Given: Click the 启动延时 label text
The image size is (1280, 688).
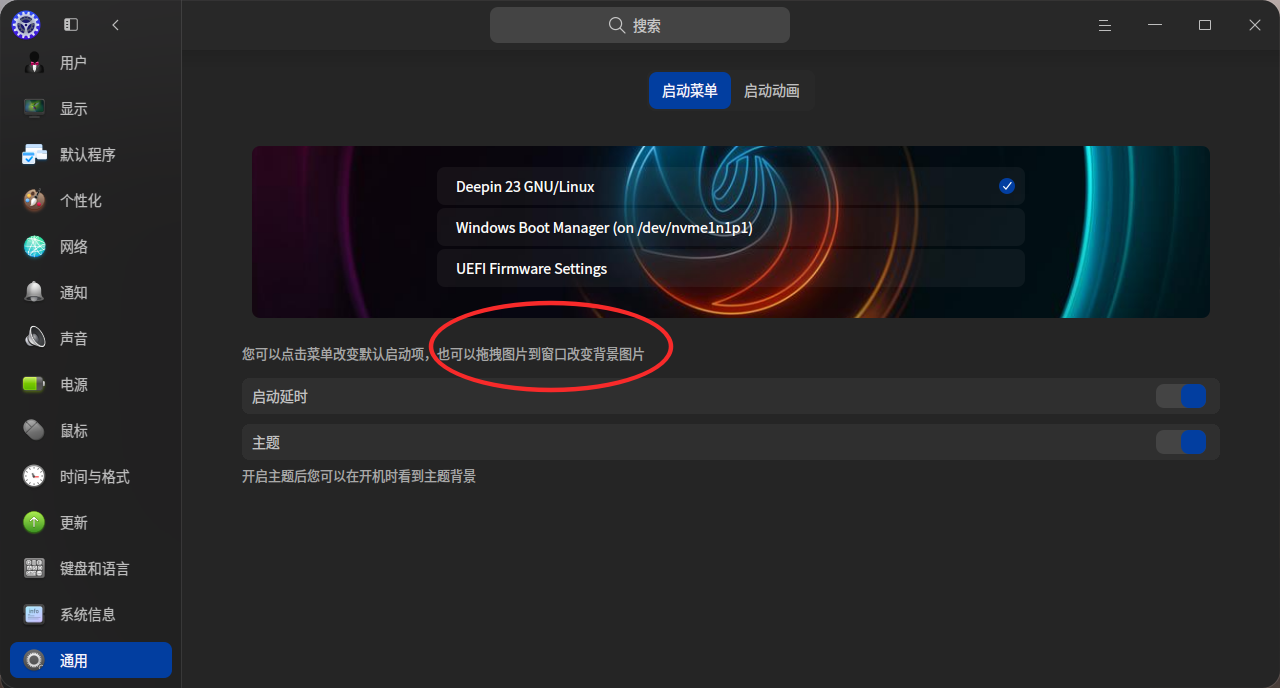Looking at the screenshot, I should point(280,397).
